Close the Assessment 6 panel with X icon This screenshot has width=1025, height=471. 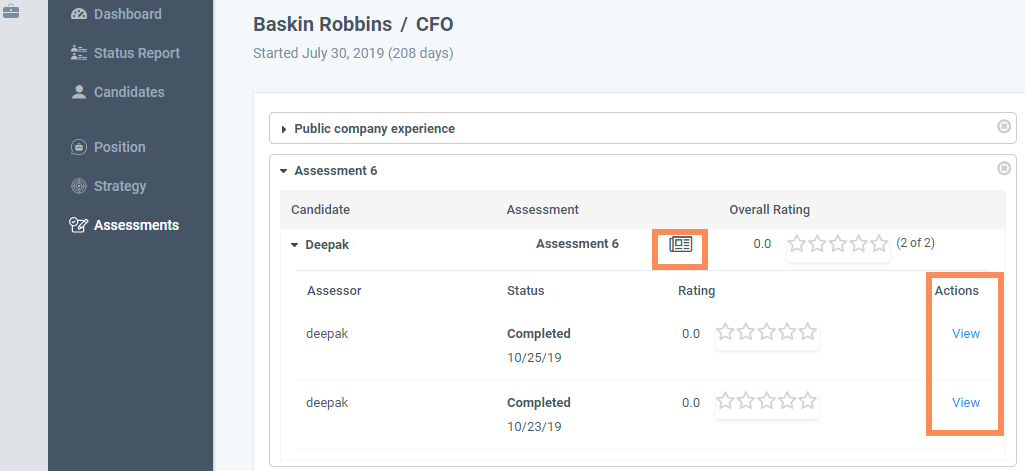coord(1004,169)
